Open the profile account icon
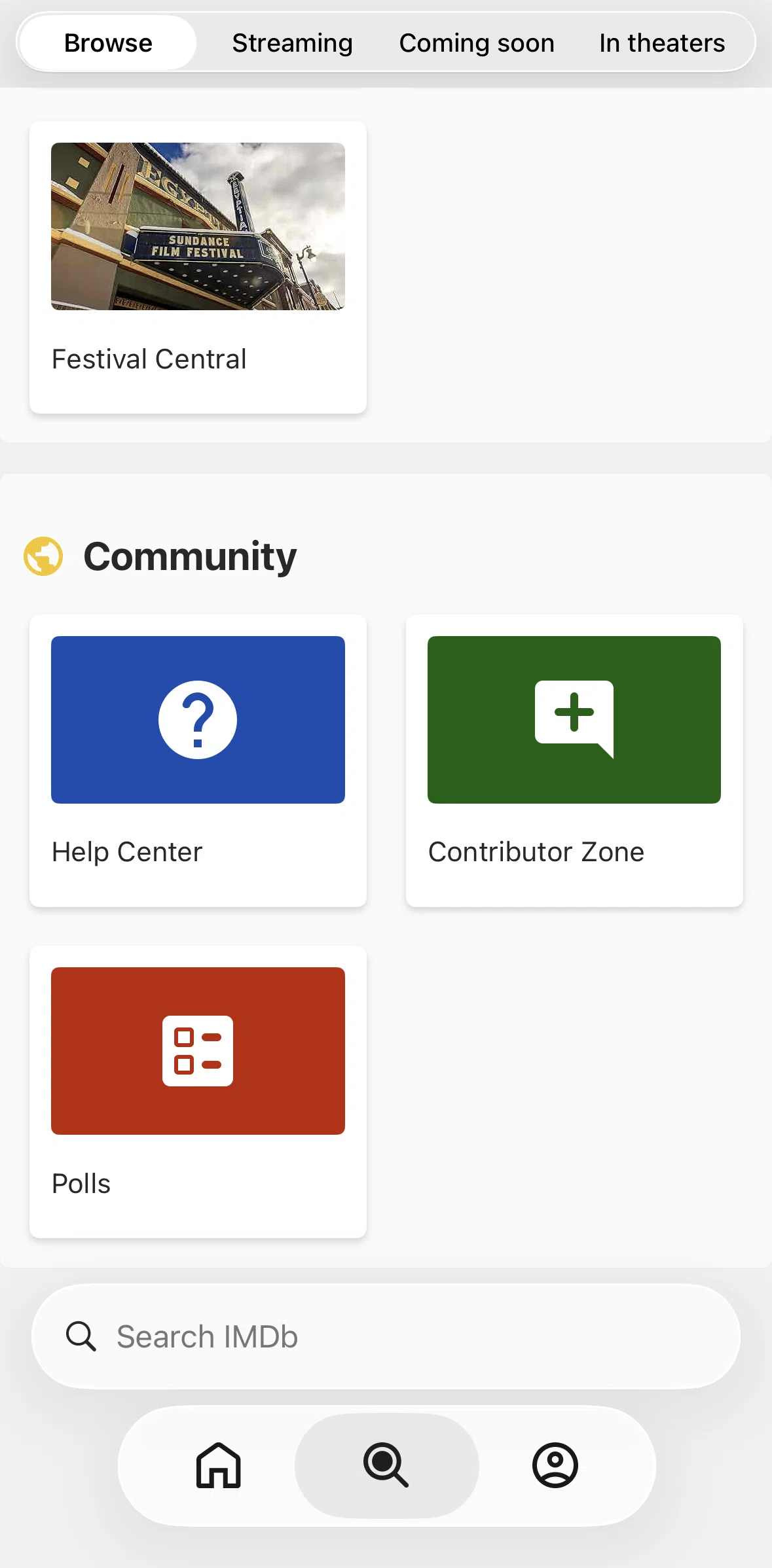The height and width of the screenshot is (1568, 772). [555, 1465]
